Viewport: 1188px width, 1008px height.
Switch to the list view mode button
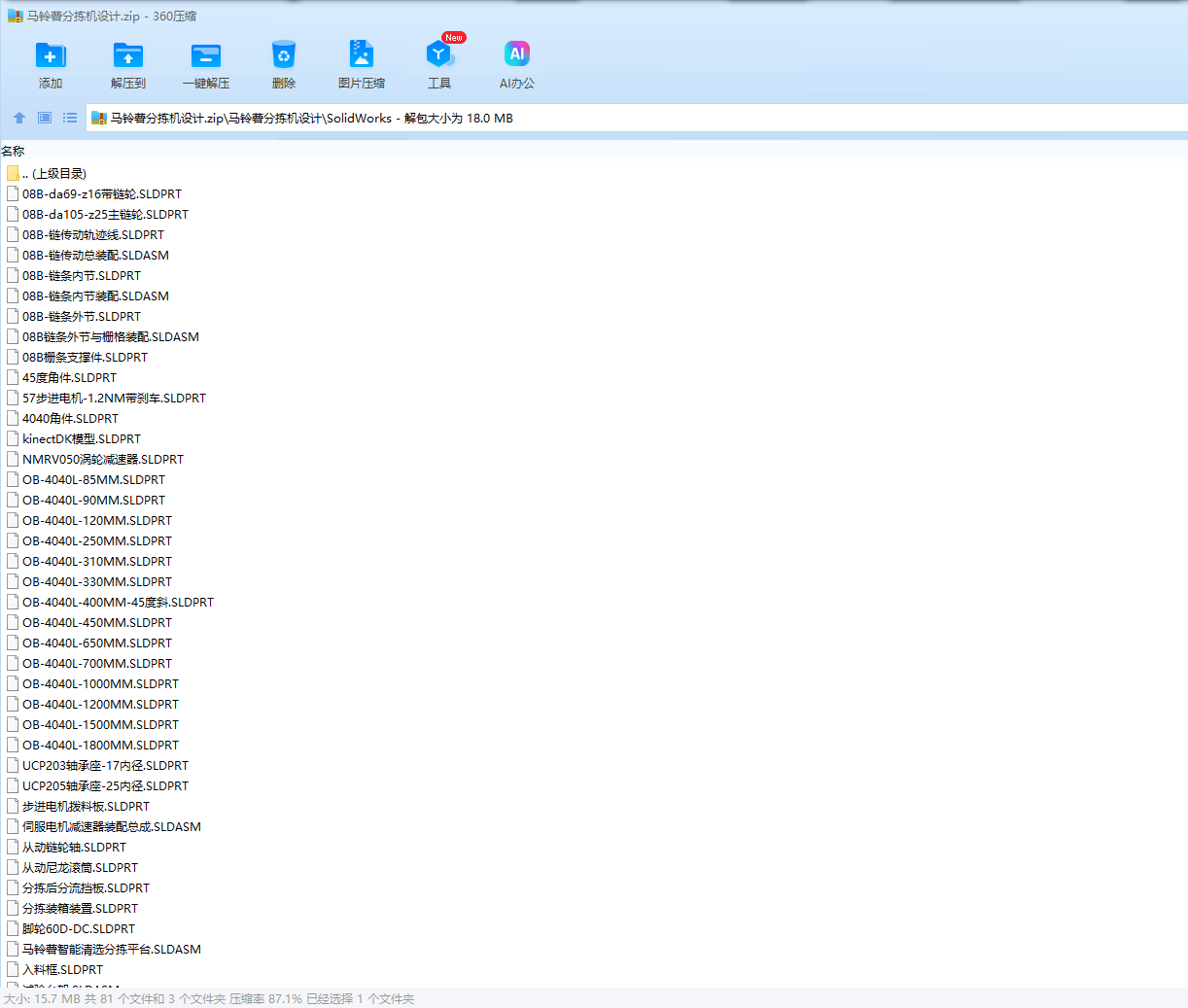click(70, 118)
